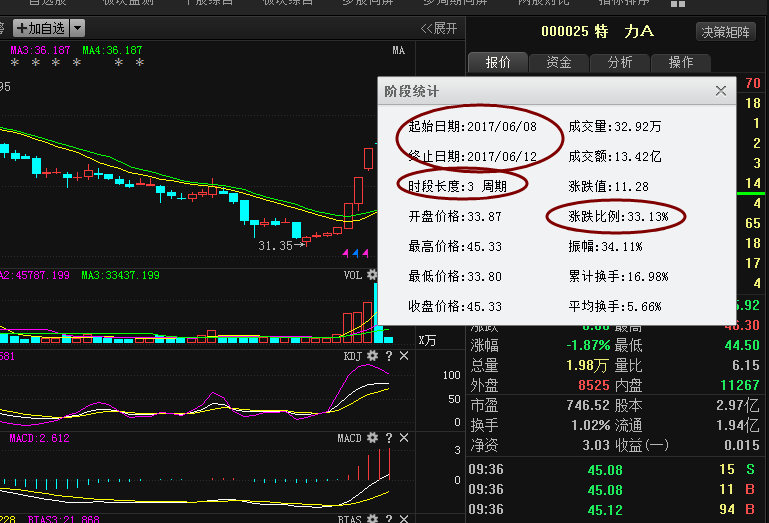The width and height of the screenshot is (769, 523).
Task: Open KDJ indicator settings gear
Action: [x=372, y=356]
